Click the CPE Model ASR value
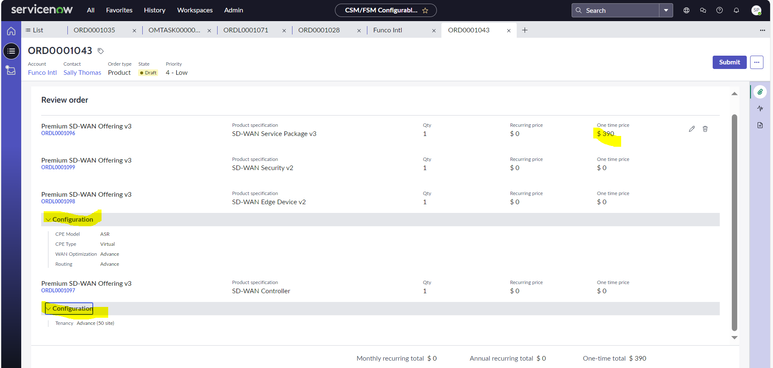The width and height of the screenshot is (773, 368). 105,234
